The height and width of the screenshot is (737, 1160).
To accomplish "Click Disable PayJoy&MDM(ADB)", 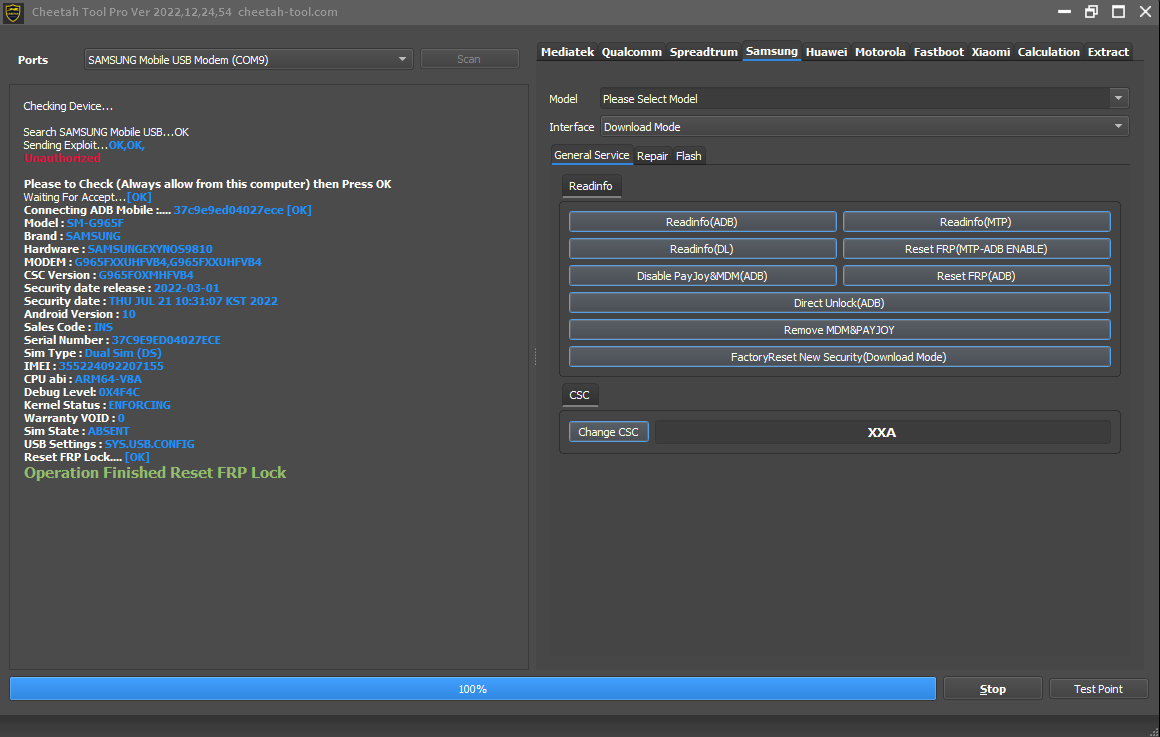I will 702,276.
